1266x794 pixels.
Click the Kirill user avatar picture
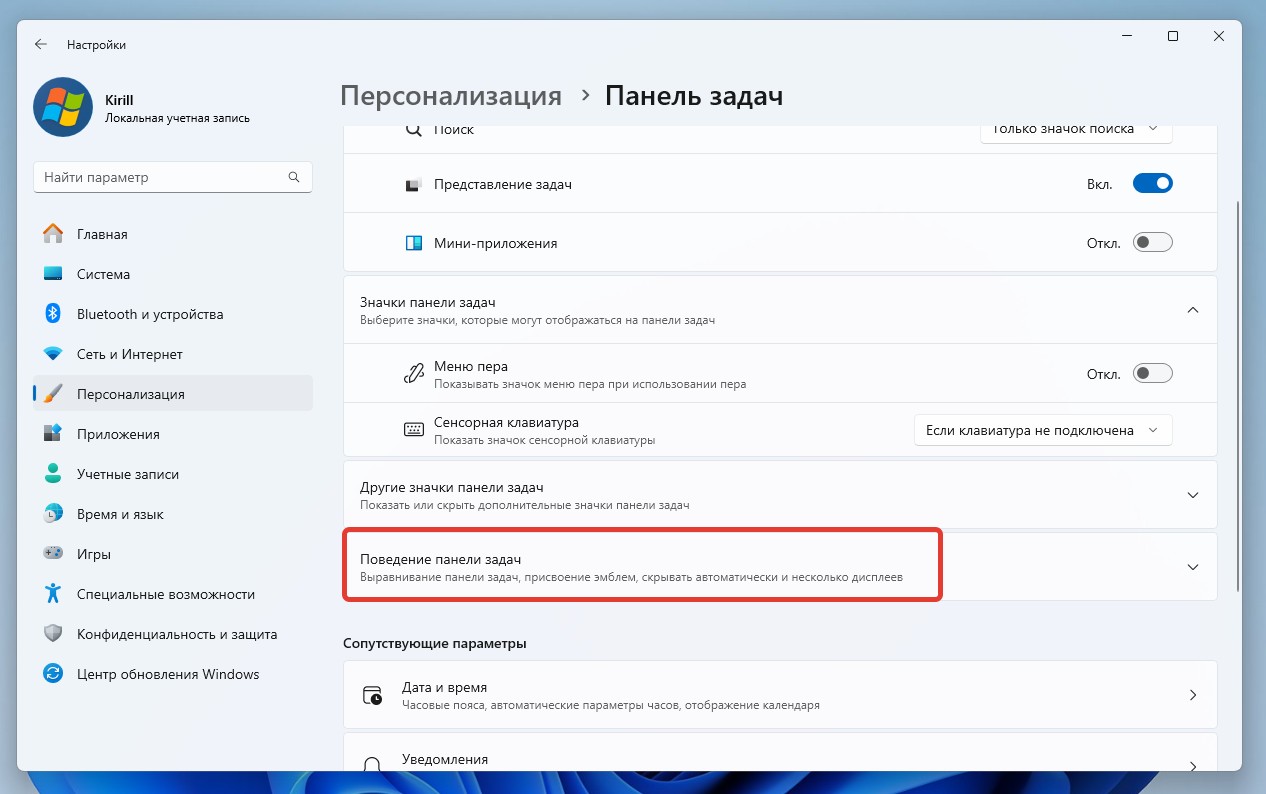point(63,107)
